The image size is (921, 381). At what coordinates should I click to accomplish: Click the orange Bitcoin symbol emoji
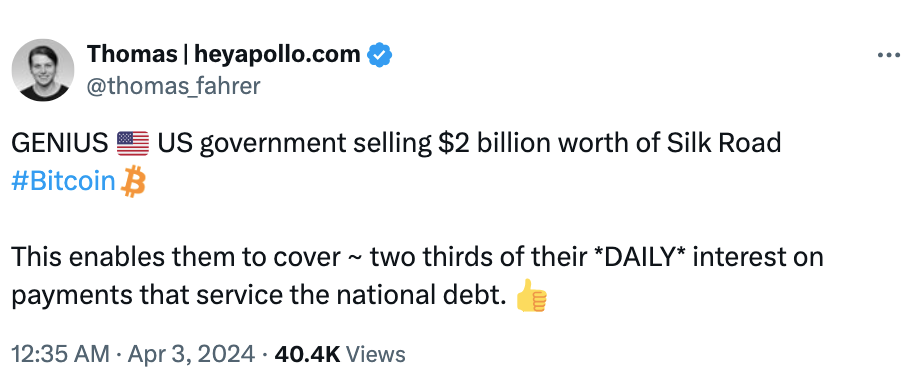click(133, 181)
